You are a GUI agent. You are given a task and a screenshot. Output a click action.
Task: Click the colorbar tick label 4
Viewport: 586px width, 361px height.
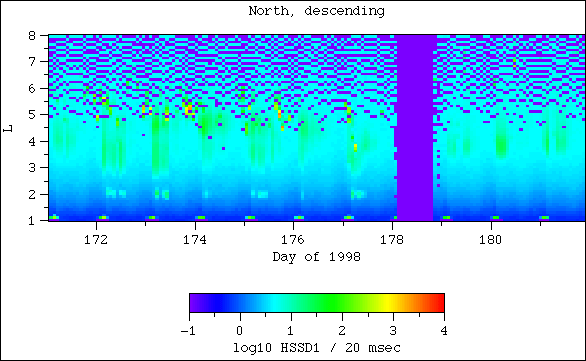444,331
